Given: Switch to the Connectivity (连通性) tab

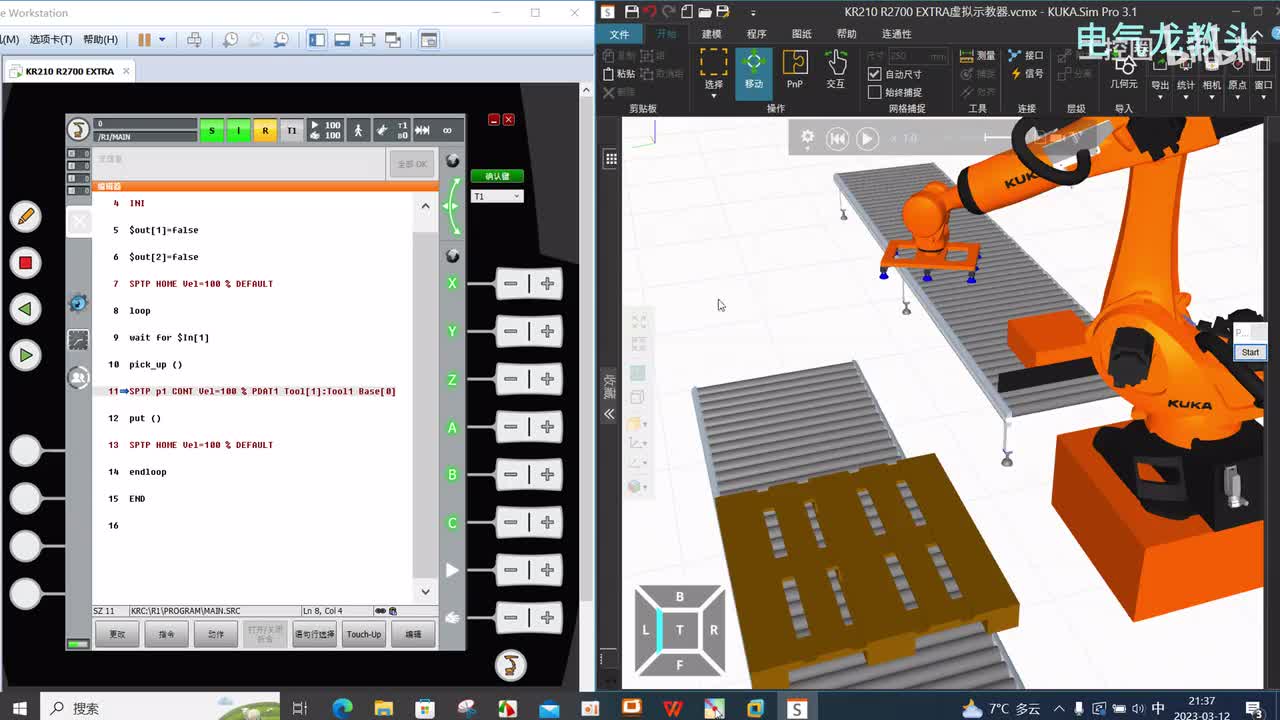Looking at the screenshot, I should tap(896, 34).
